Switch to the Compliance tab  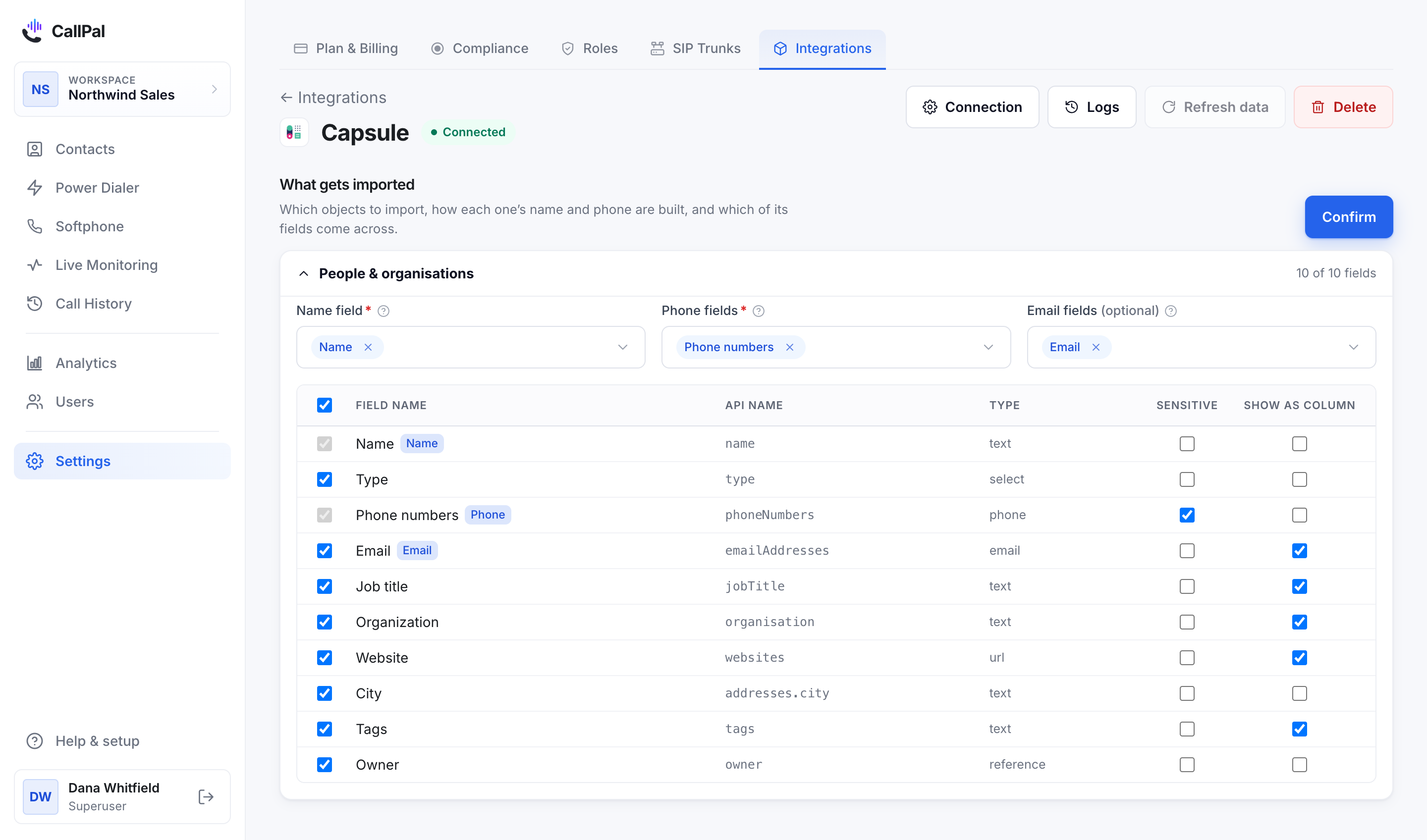[x=480, y=49]
